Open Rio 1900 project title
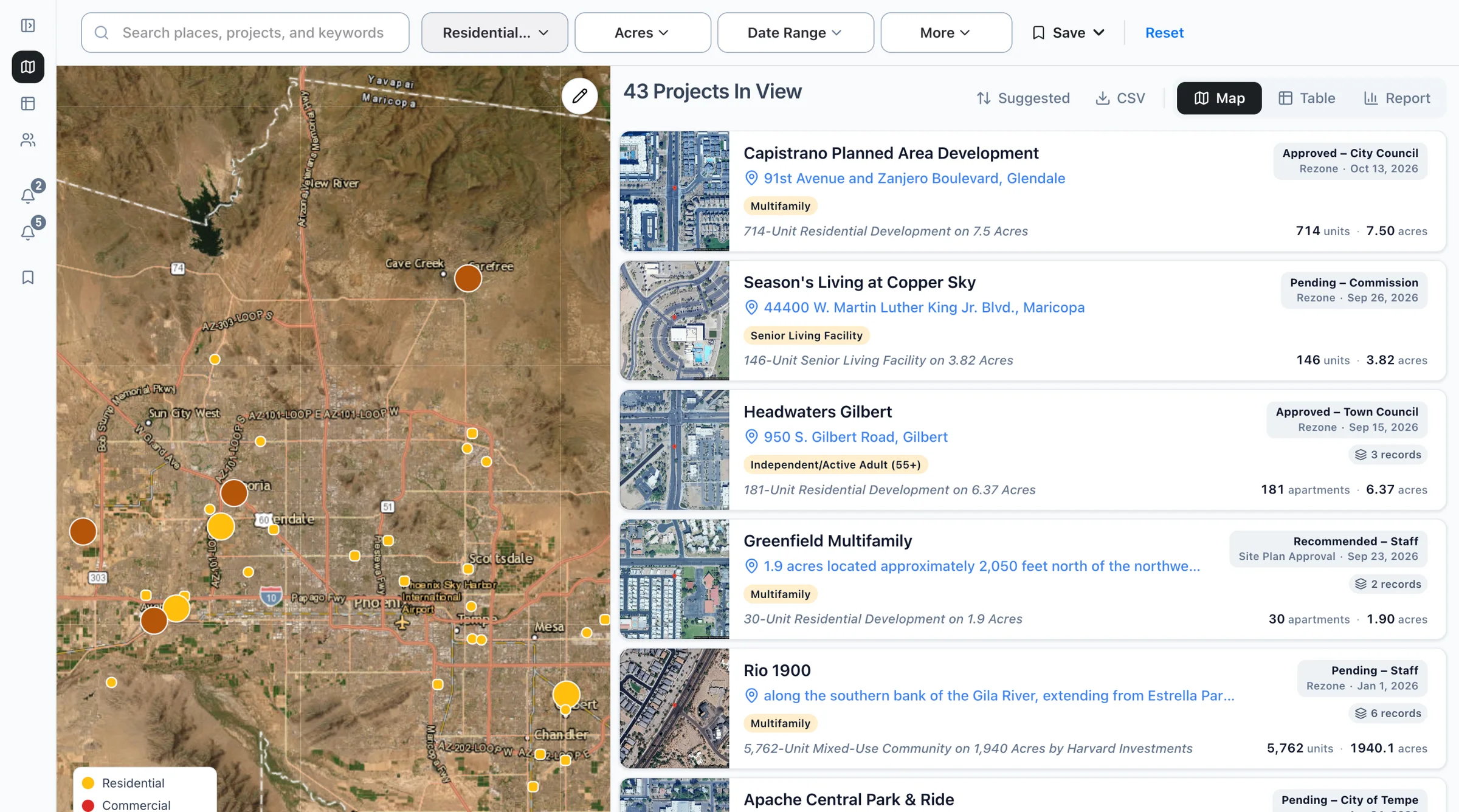This screenshot has width=1459, height=812. click(777, 670)
